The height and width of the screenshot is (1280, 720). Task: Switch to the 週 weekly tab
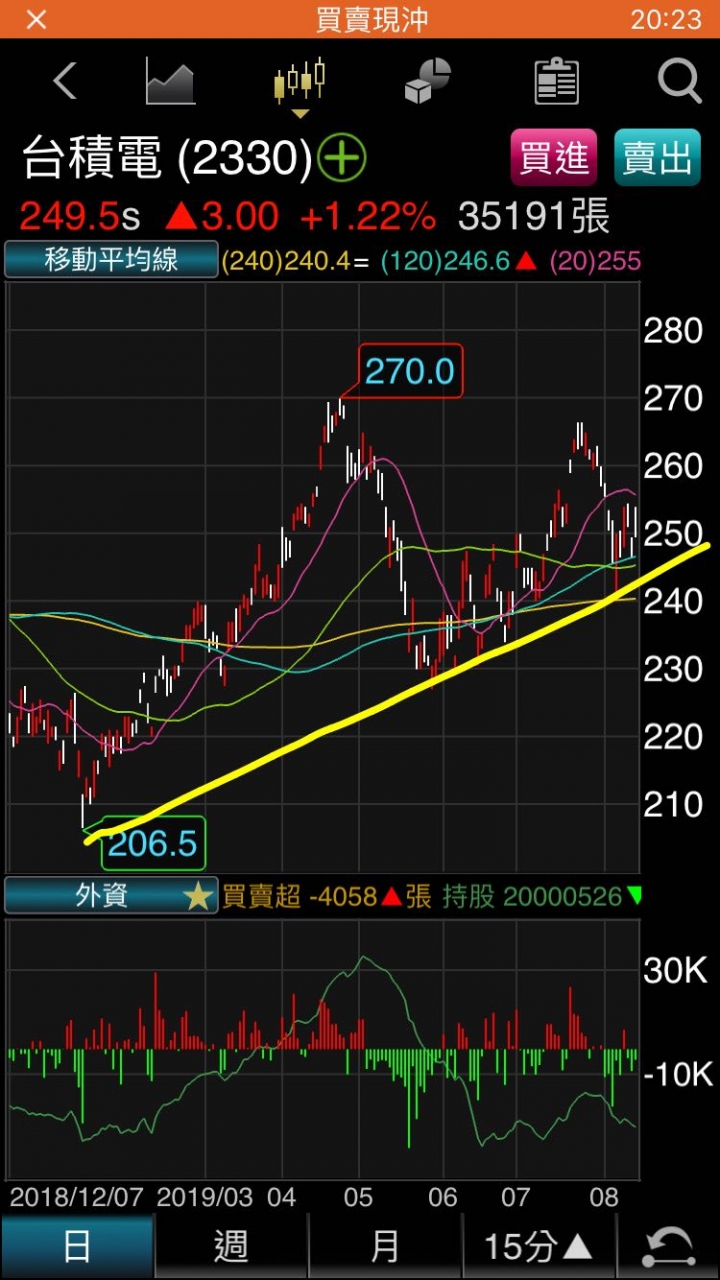point(231,1247)
